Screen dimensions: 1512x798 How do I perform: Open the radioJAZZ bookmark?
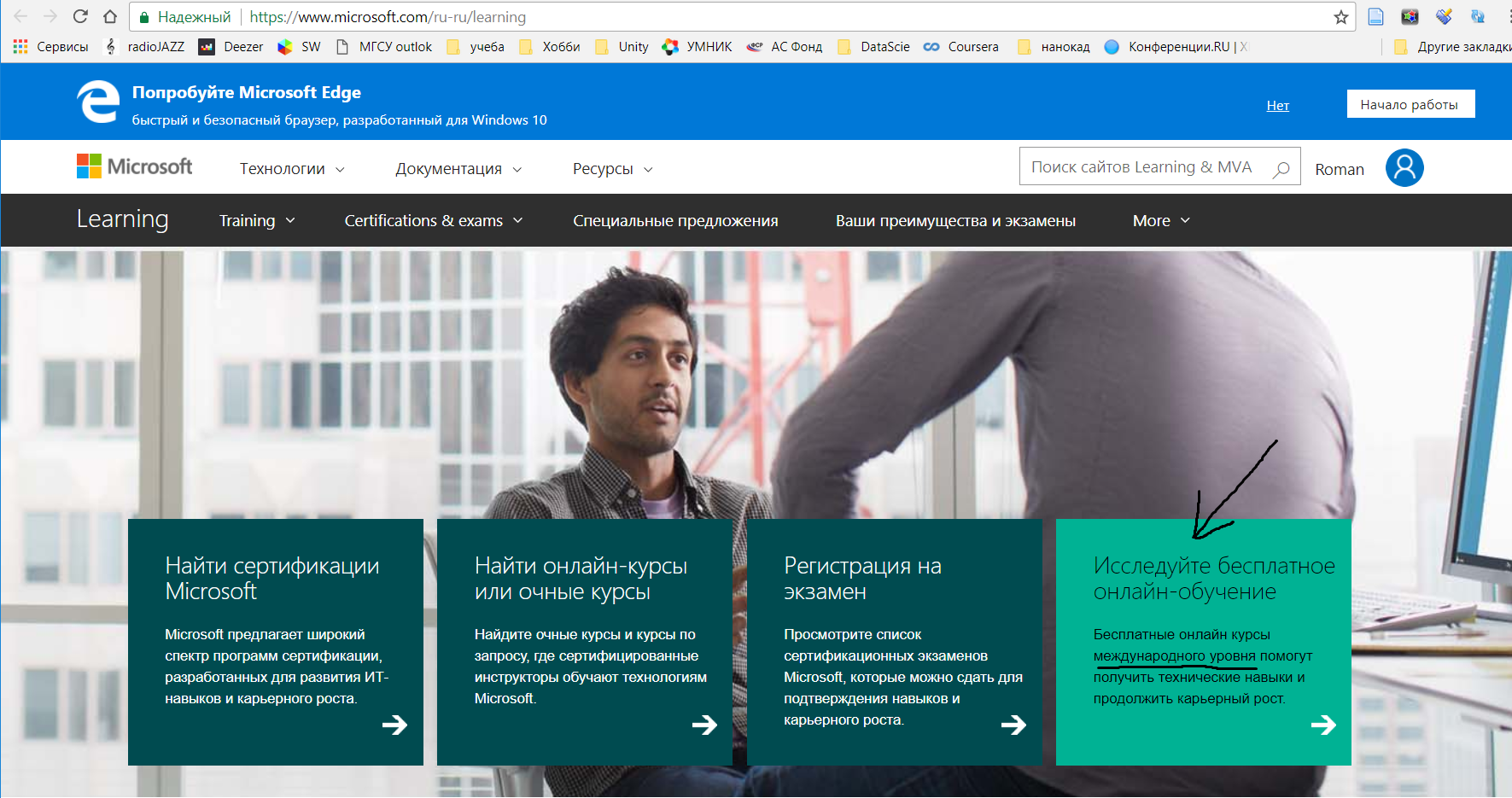(x=143, y=47)
